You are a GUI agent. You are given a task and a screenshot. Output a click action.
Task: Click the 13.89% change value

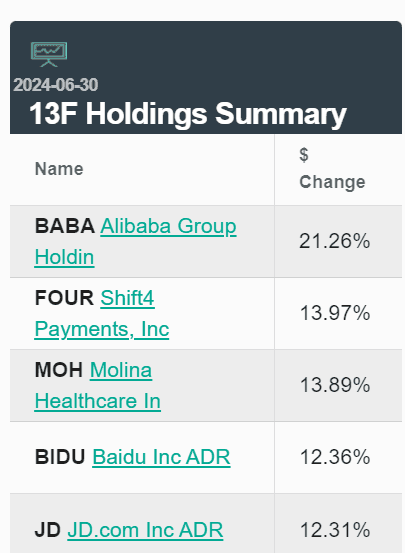[335, 385]
